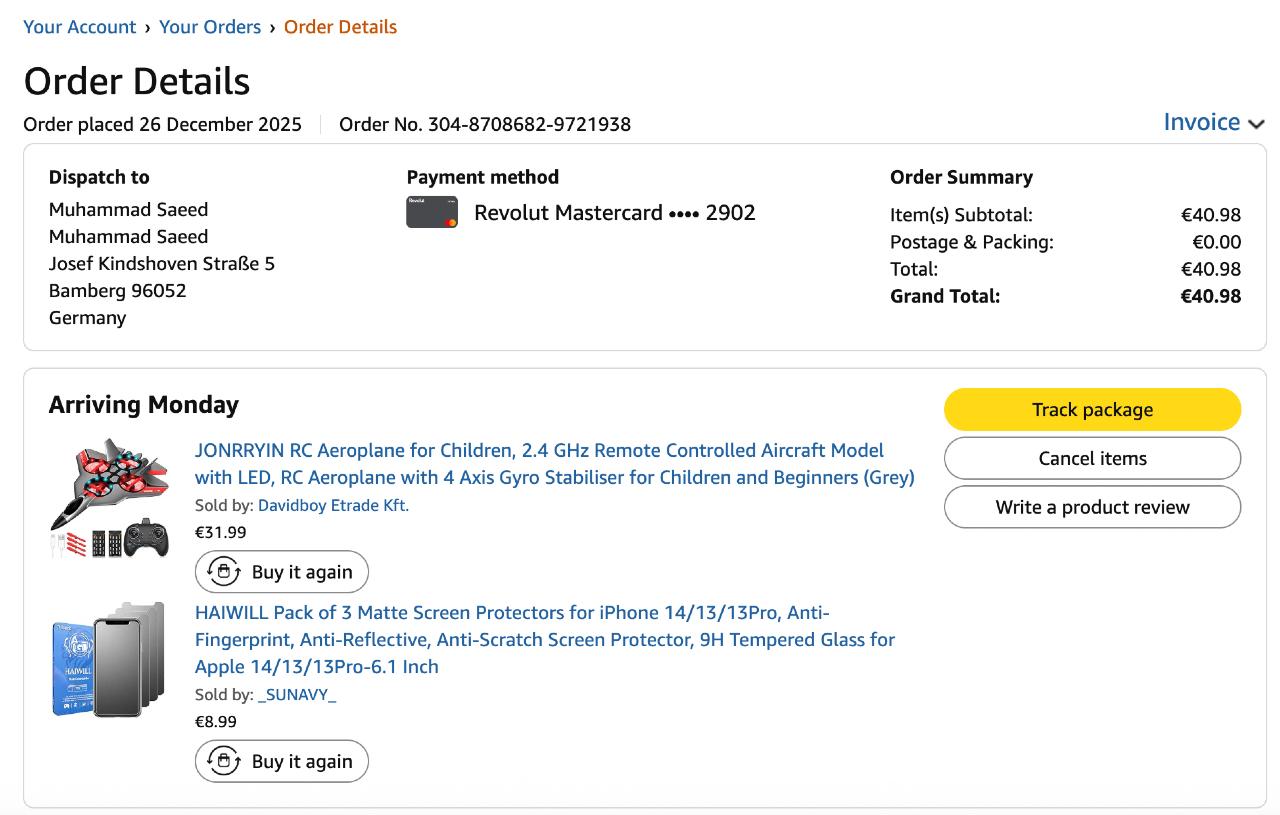Select Write a product review
The height and width of the screenshot is (815, 1280).
coord(1092,507)
